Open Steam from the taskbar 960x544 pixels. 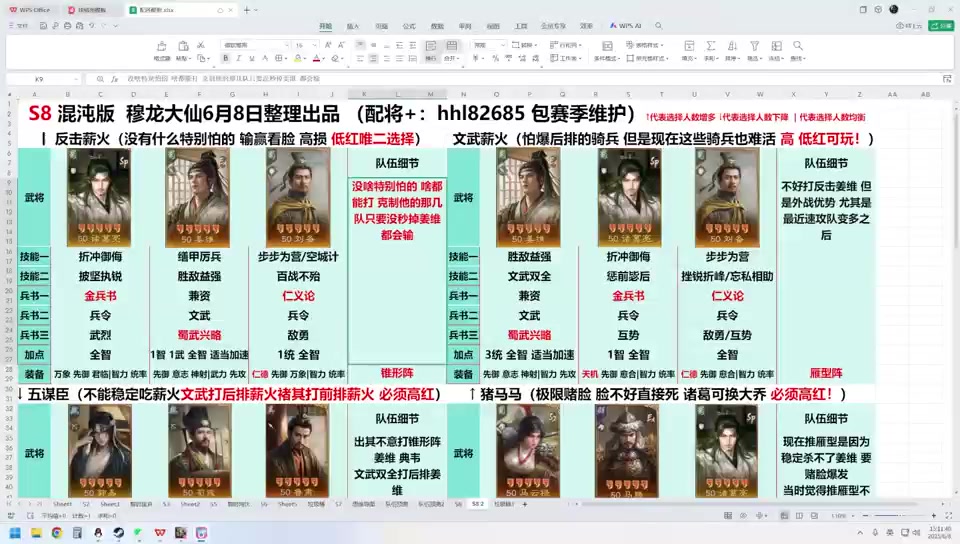(x=118, y=533)
